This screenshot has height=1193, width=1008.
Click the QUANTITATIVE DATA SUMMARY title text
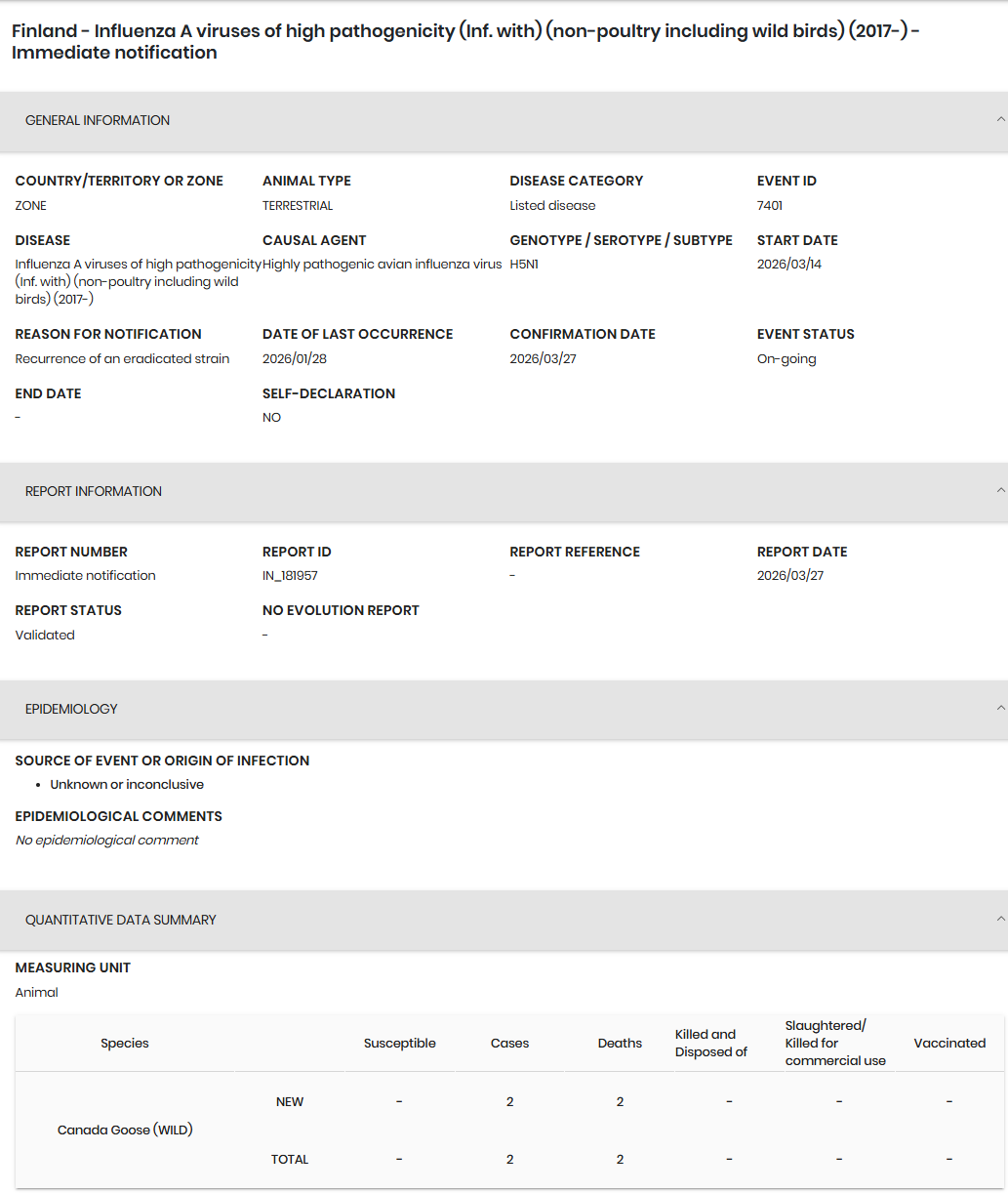click(x=121, y=921)
